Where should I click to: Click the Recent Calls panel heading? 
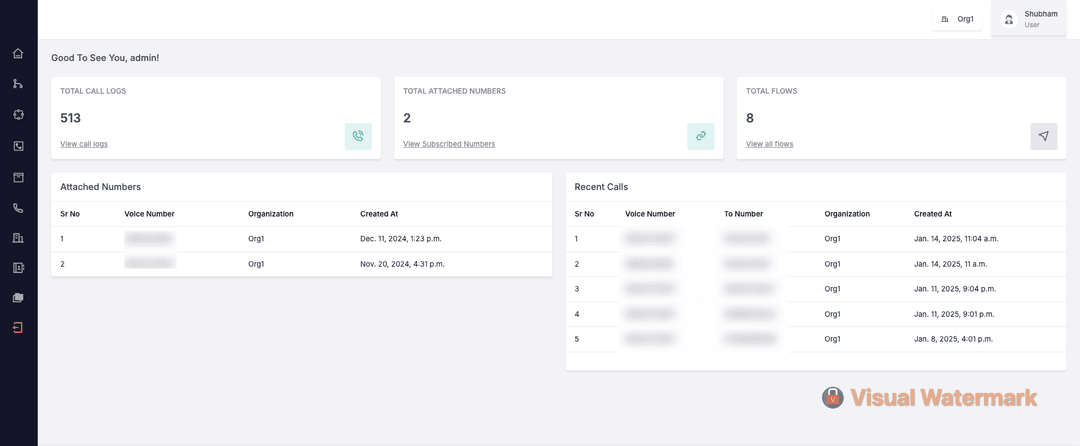(601, 187)
